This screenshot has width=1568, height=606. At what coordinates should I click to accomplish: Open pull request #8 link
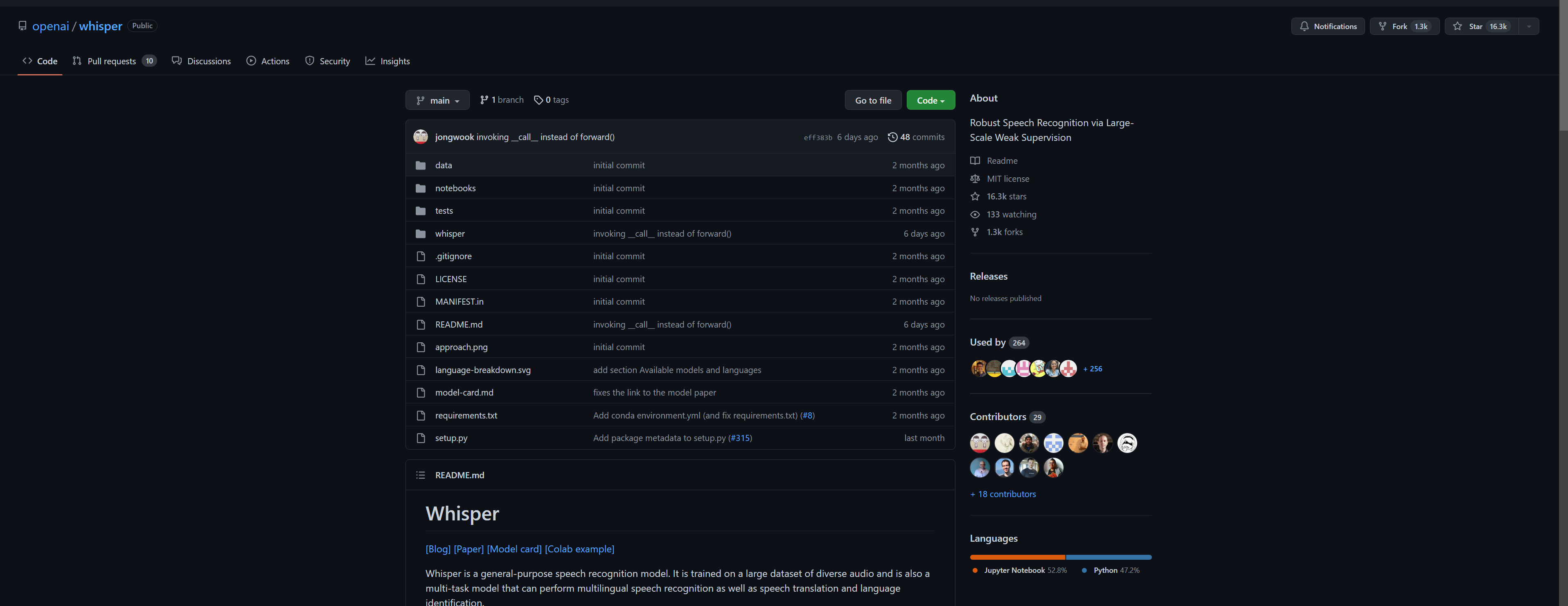[807, 415]
